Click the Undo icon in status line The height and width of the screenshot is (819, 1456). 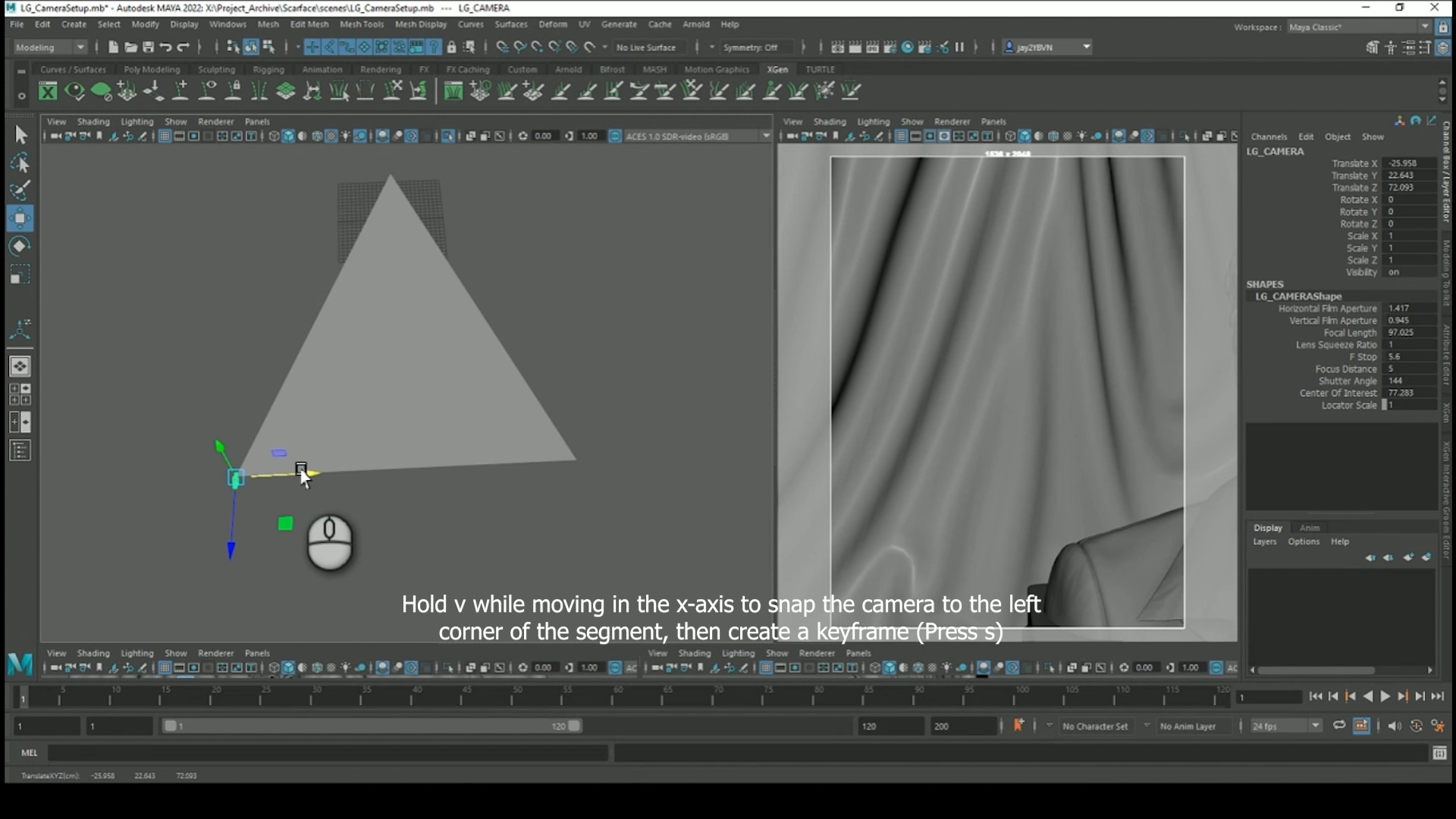tap(165, 47)
